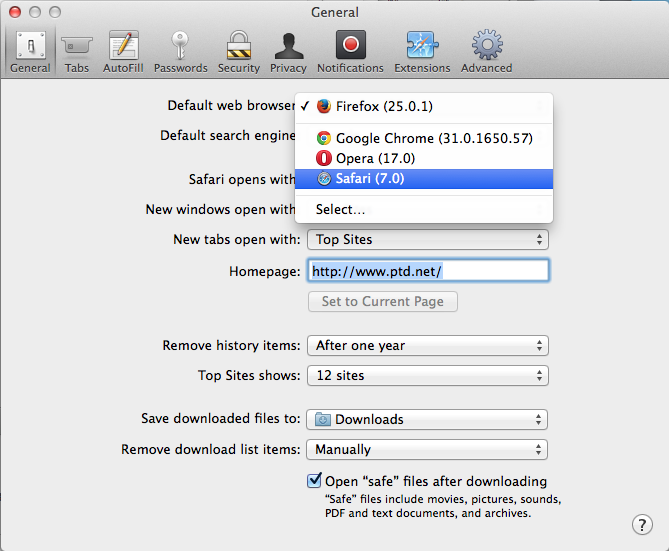The width and height of the screenshot is (669, 551).
Task: Open Remove history items dropdown
Action: click(428, 345)
